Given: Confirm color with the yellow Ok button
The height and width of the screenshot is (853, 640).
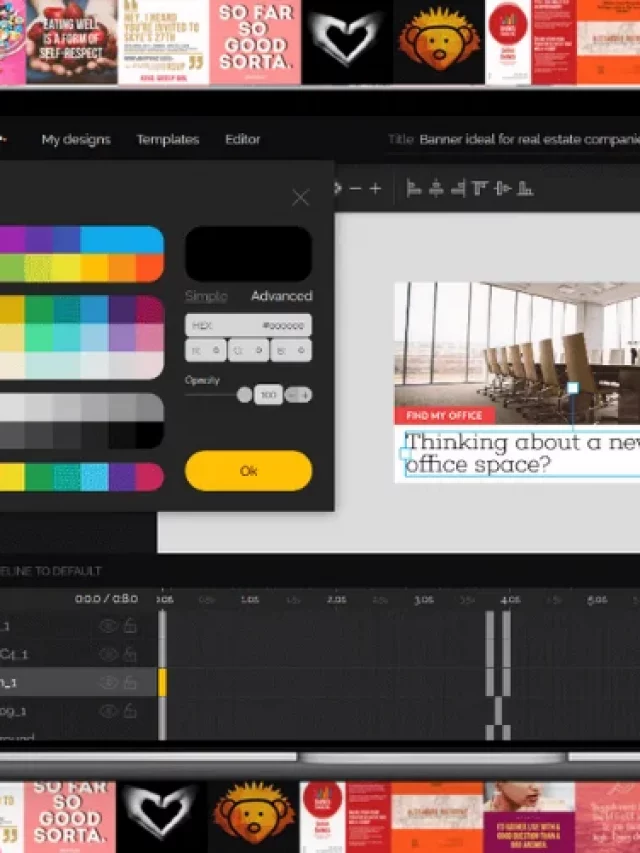Looking at the screenshot, I should pyautogui.click(x=249, y=471).
